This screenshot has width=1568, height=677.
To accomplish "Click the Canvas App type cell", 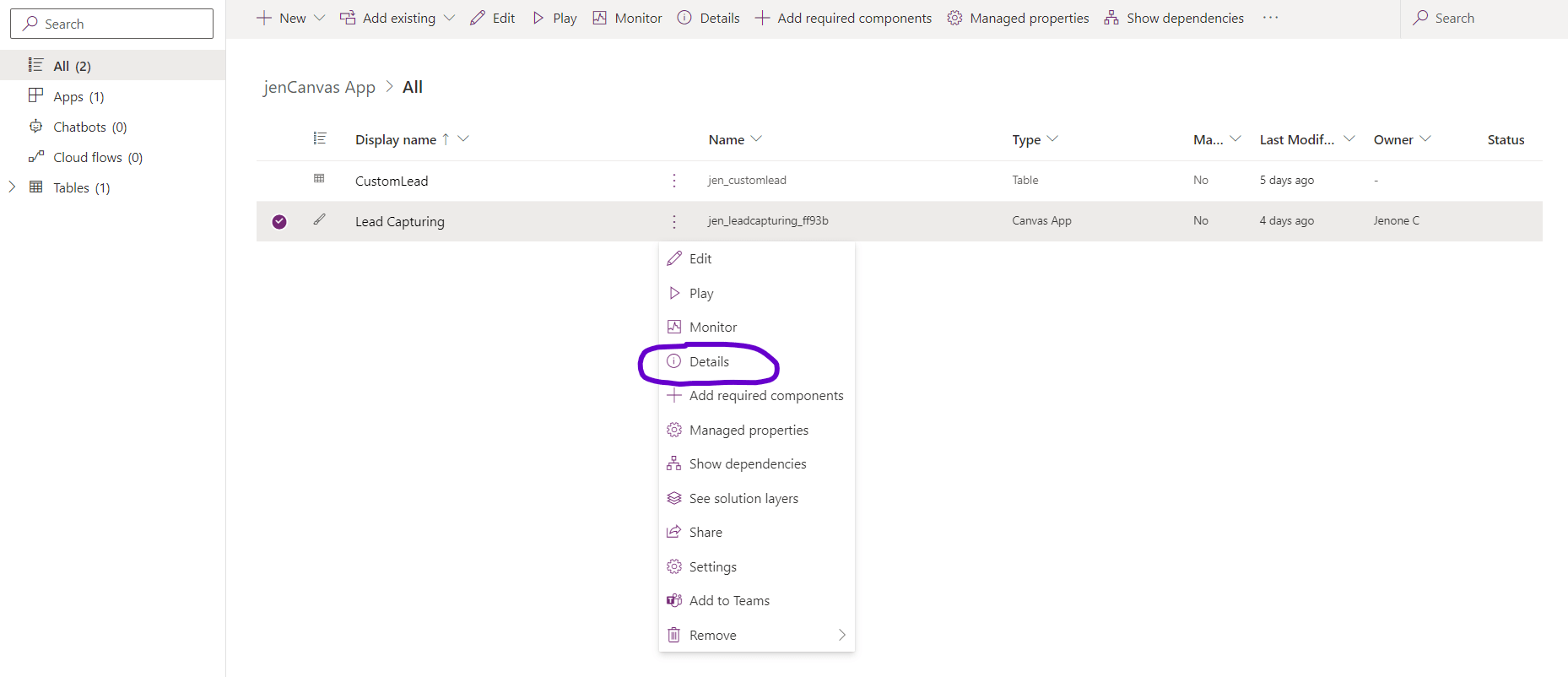I will pos(1041,220).
